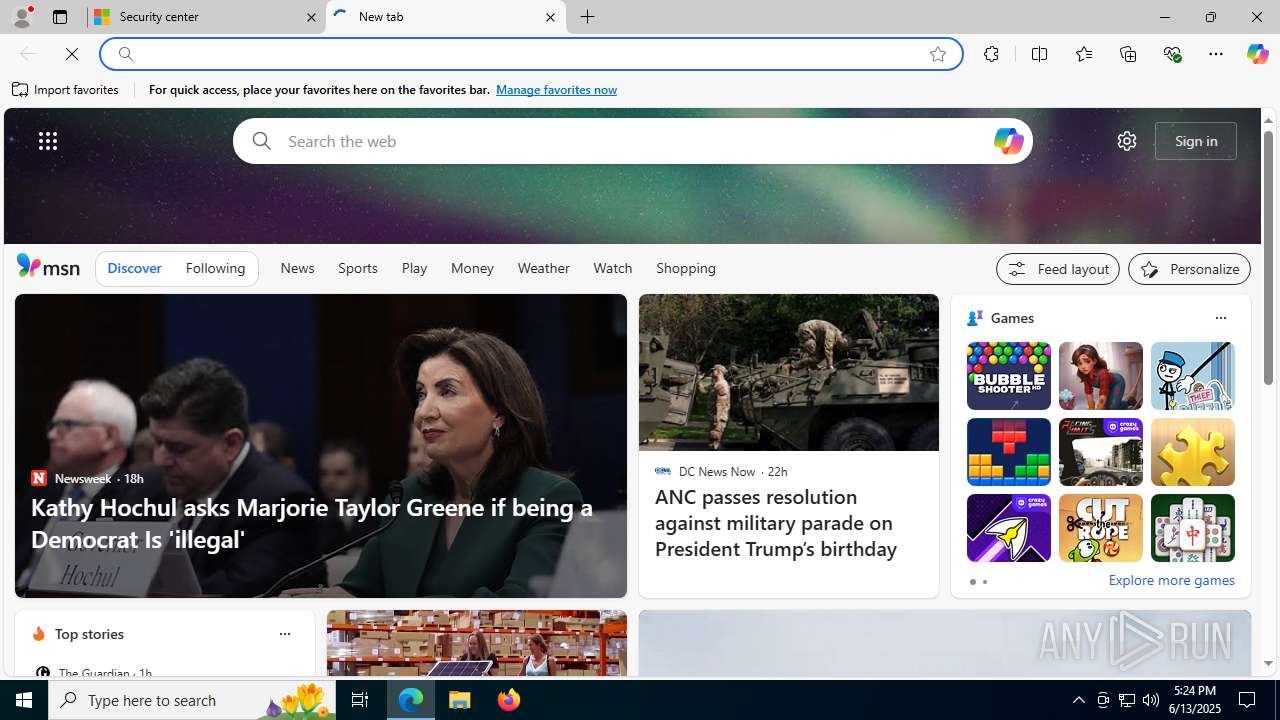Open the Shopping section
Viewport: 1280px width, 720px height.
point(686,268)
